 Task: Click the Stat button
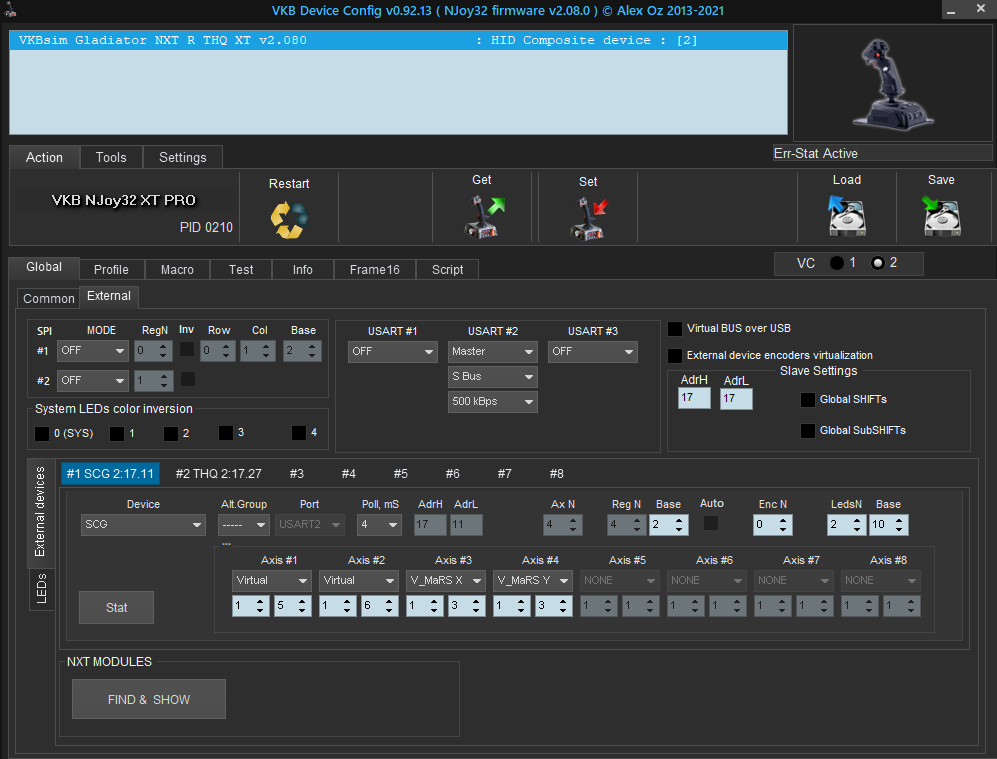(116, 608)
